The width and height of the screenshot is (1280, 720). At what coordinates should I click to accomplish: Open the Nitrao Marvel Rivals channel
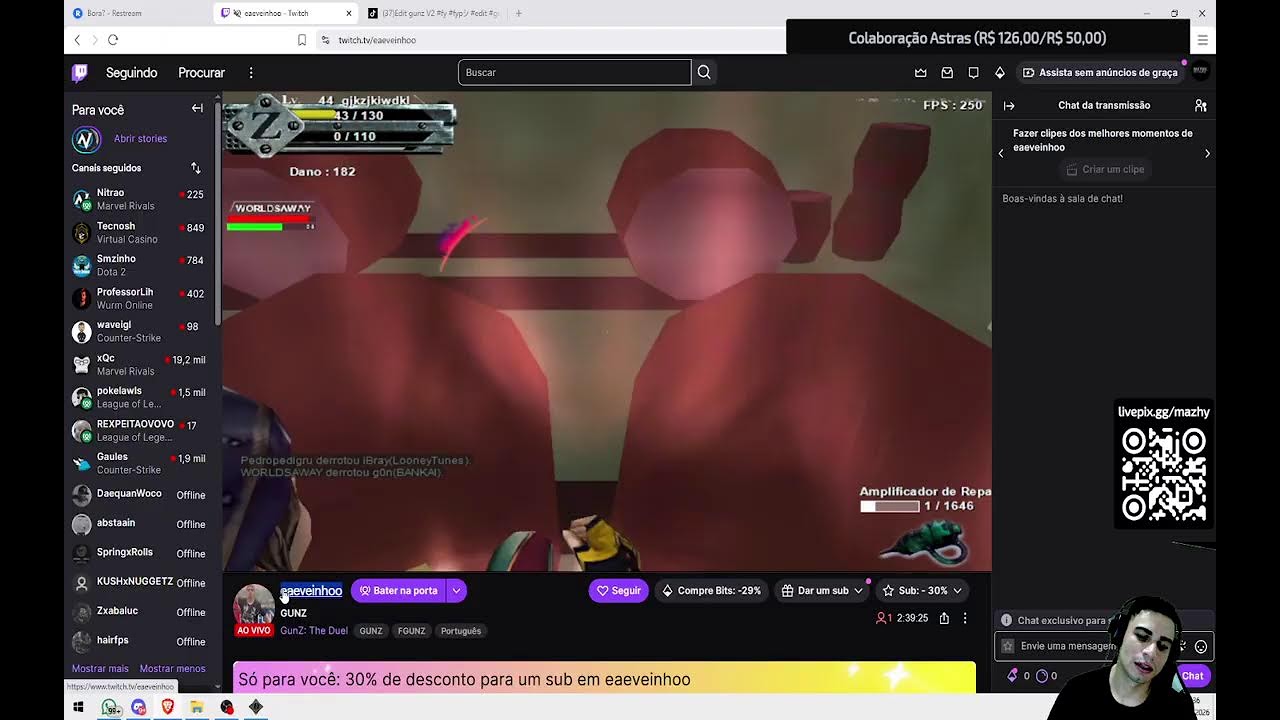(x=139, y=199)
